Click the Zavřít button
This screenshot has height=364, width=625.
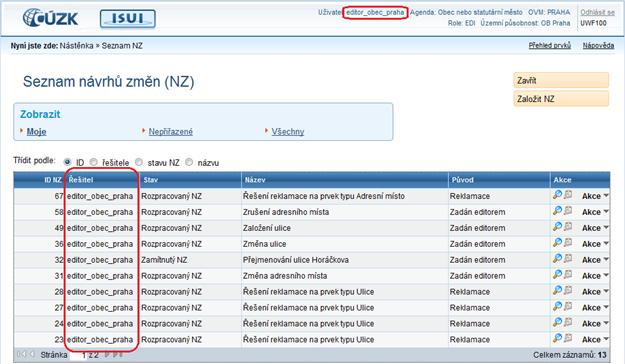561,80
